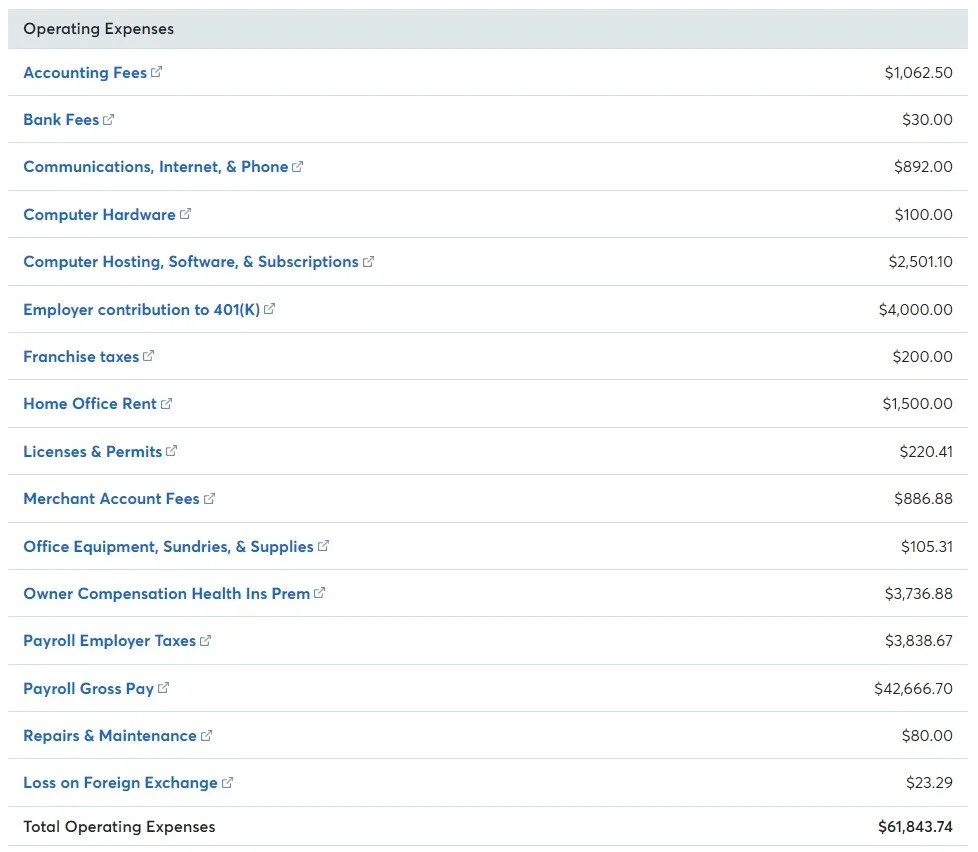Click the external link icon beside Accounting Fees
Screen dimensions: 978x852
(156, 71)
